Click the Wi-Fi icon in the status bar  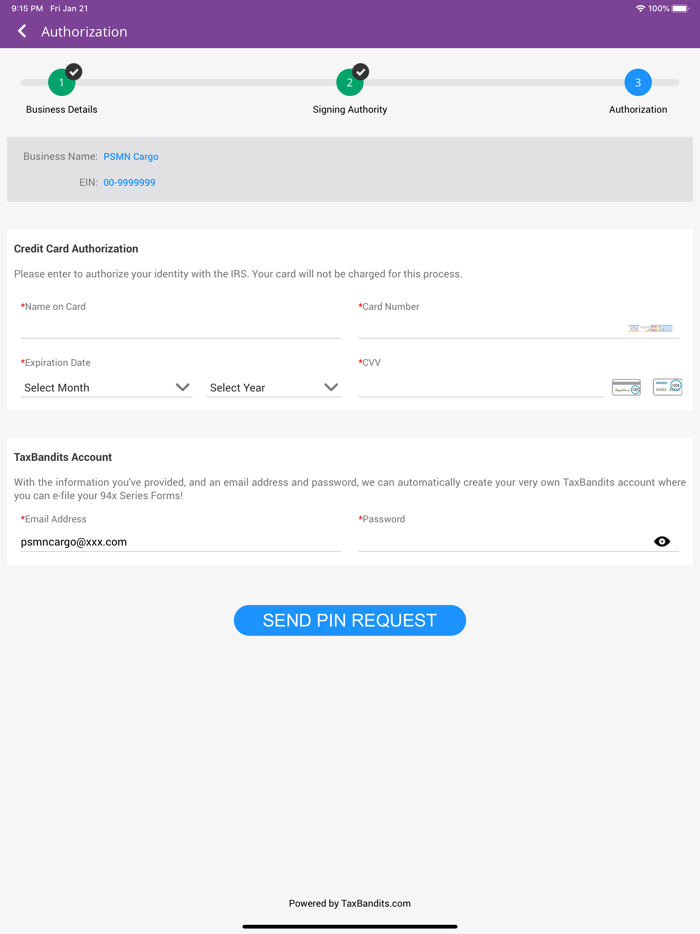pos(640,8)
